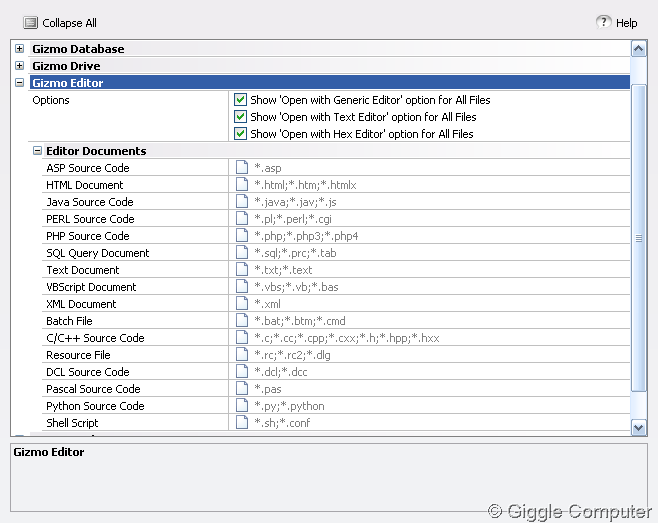Select the Java Source Code row label

(90, 202)
